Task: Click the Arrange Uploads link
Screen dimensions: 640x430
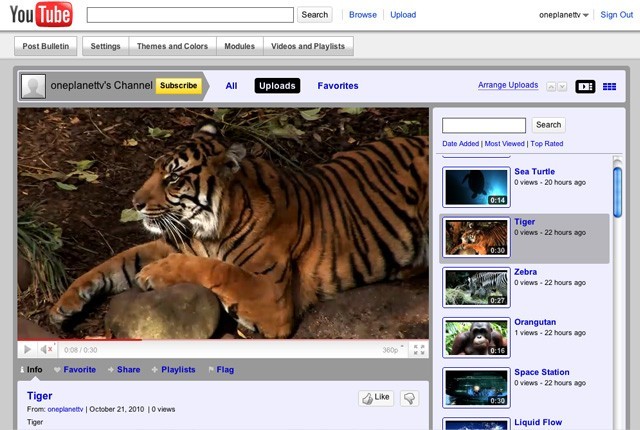Action: coord(508,85)
